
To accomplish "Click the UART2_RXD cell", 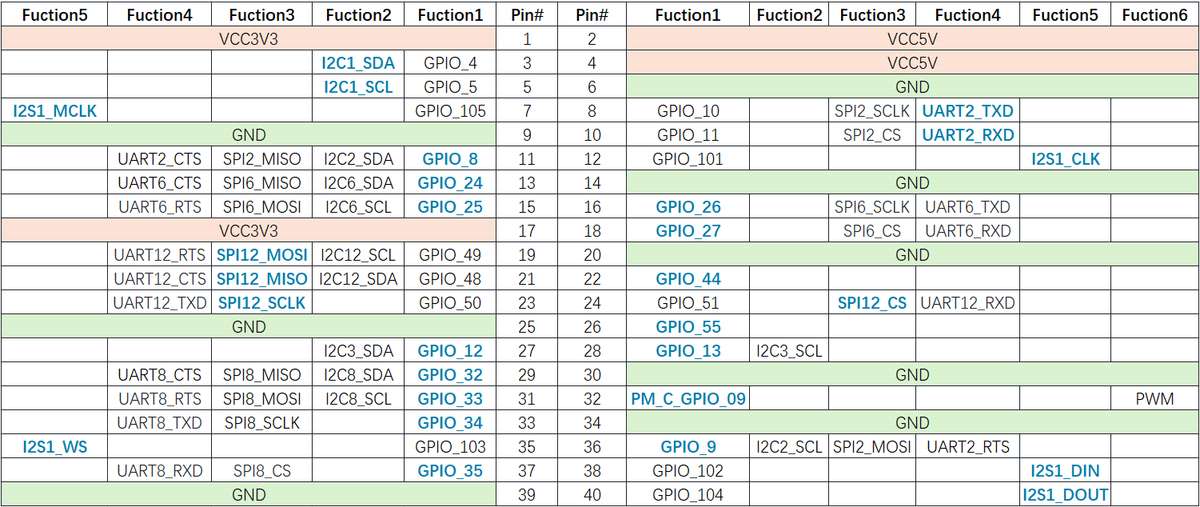I will [x=967, y=135].
